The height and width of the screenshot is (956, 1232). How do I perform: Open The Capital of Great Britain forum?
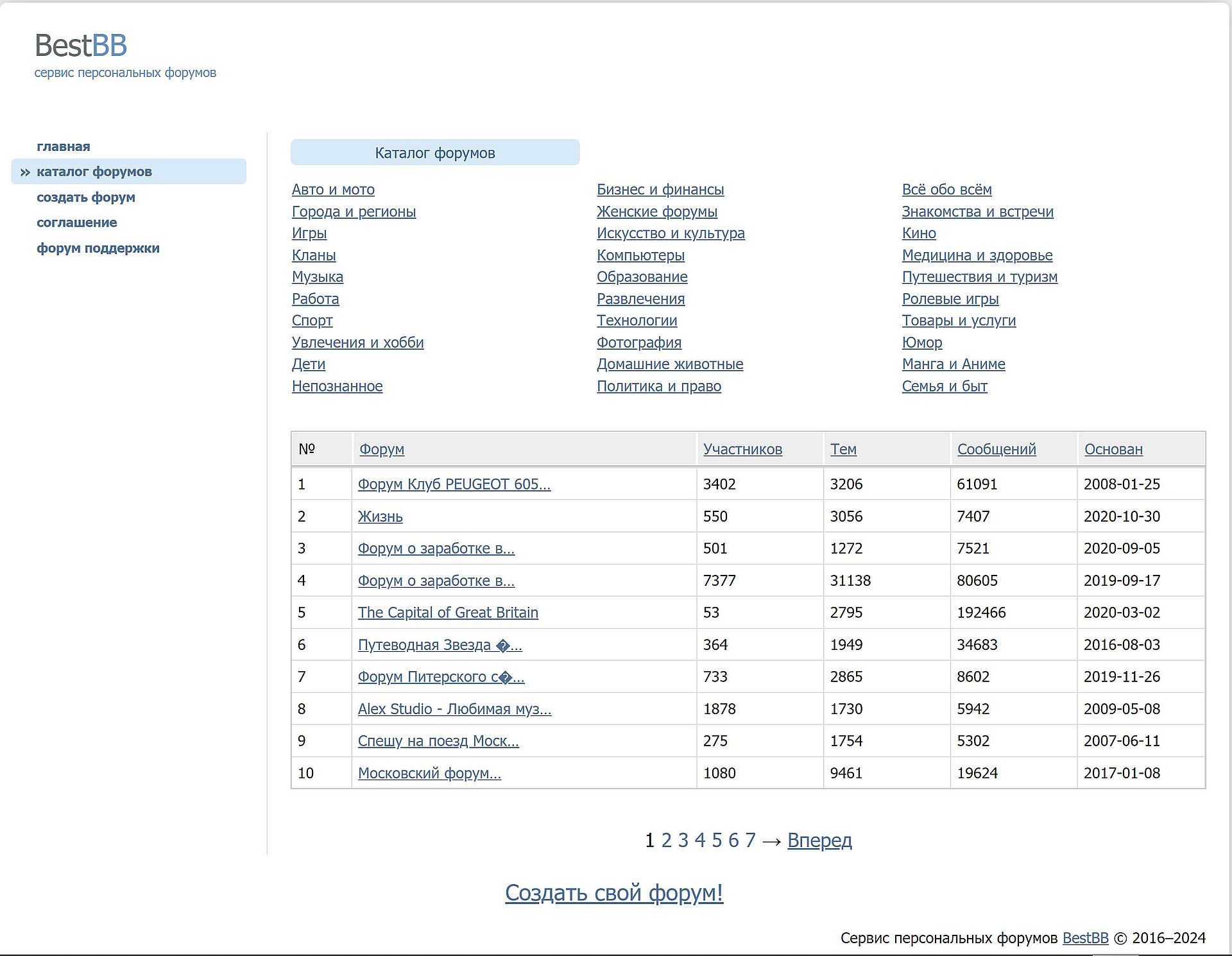click(x=448, y=613)
